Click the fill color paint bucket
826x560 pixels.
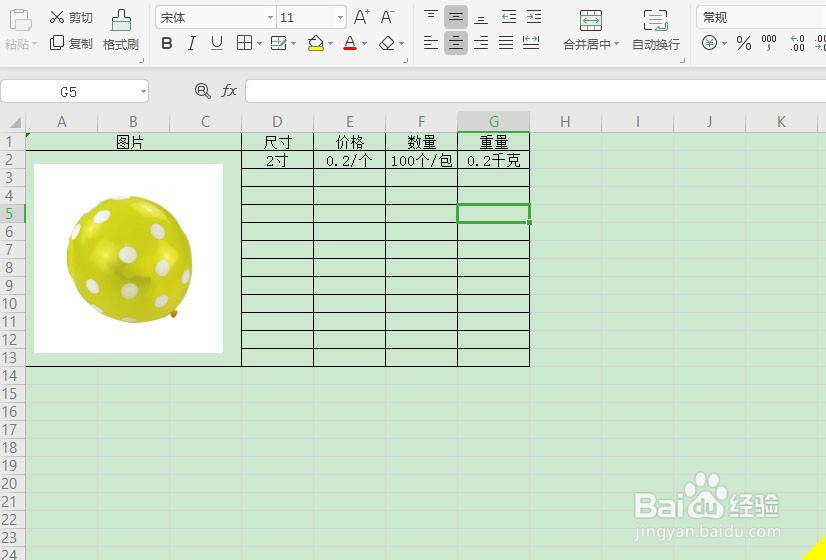pyautogui.click(x=316, y=43)
